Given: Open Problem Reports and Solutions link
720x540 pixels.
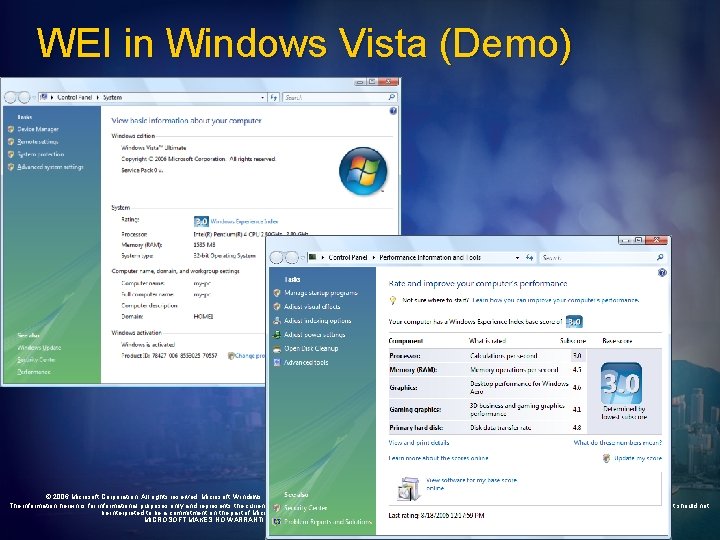Looking at the screenshot, I should tap(328, 522).
